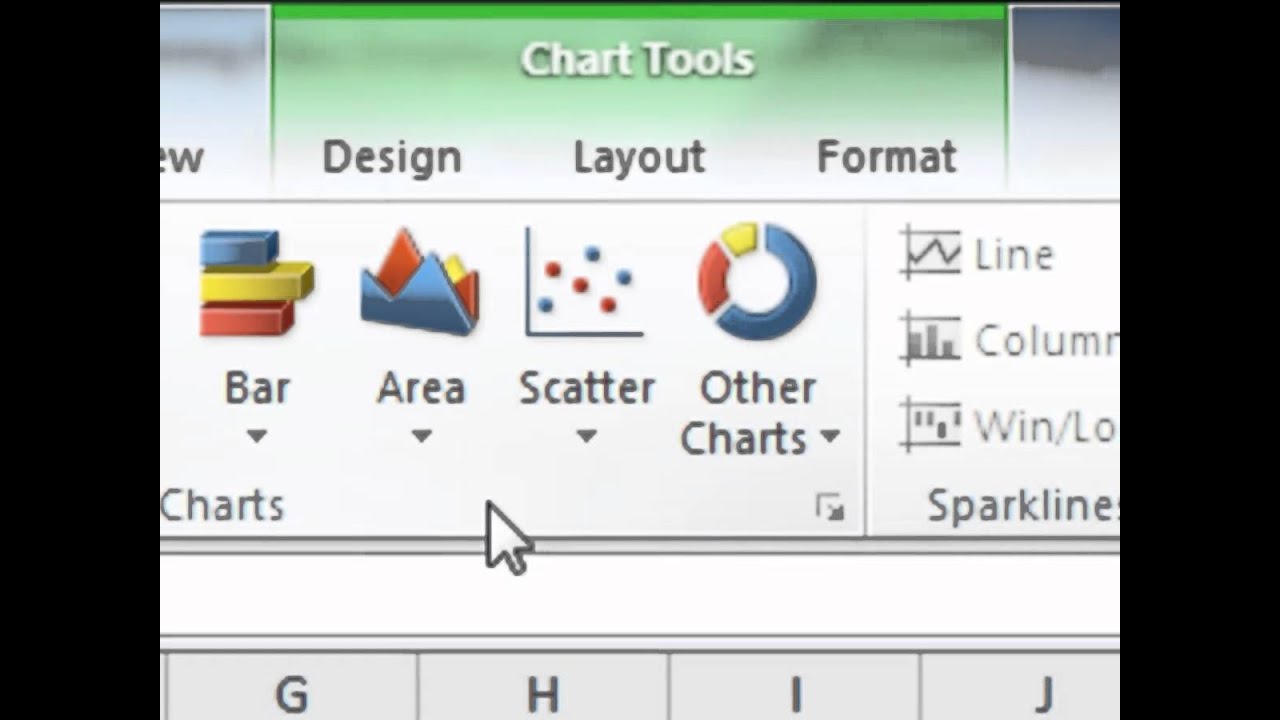Expand the Area chart dropdown arrow

pos(421,436)
